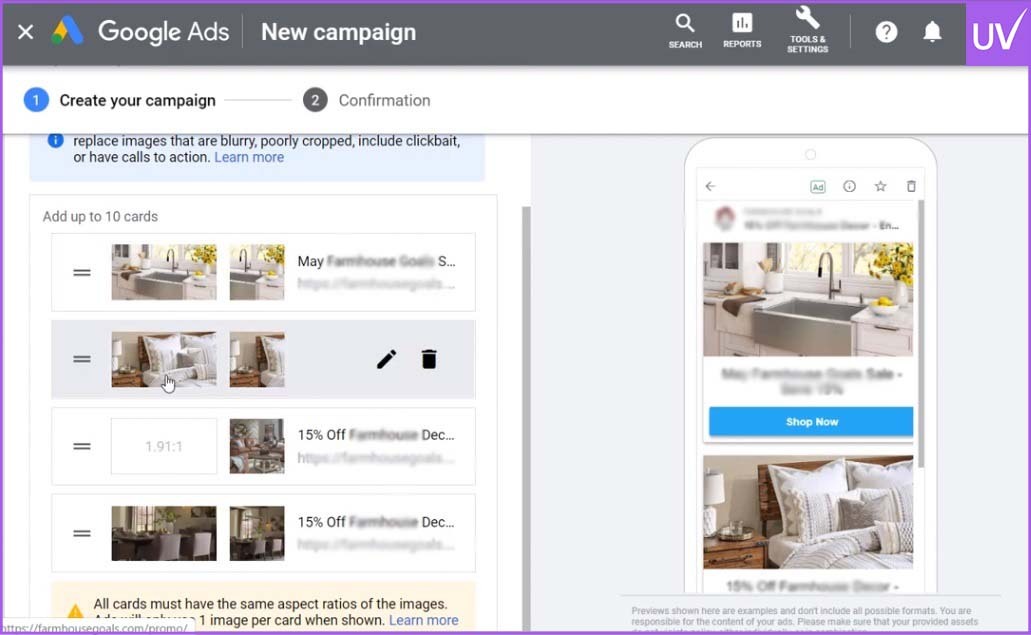Star the ad in phone preview

click(880, 186)
